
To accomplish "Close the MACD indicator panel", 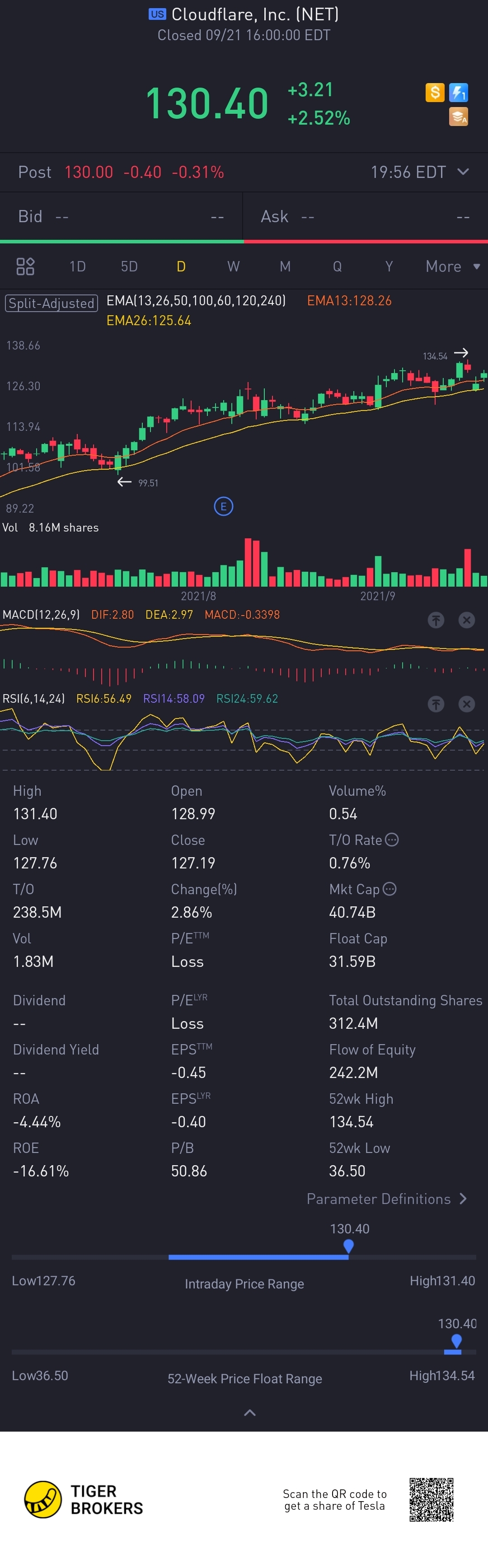I will (x=467, y=620).
